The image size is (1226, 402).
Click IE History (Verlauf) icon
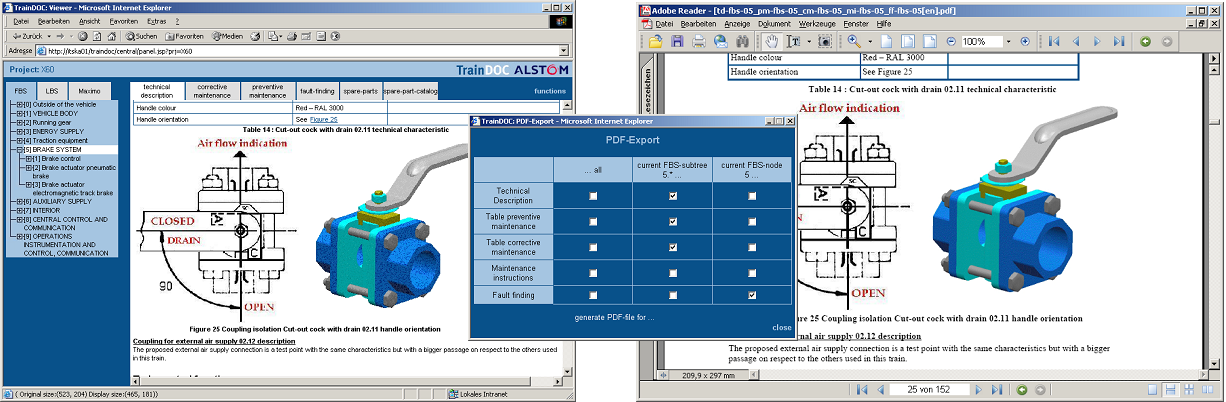pyautogui.click(x=255, y=36)
